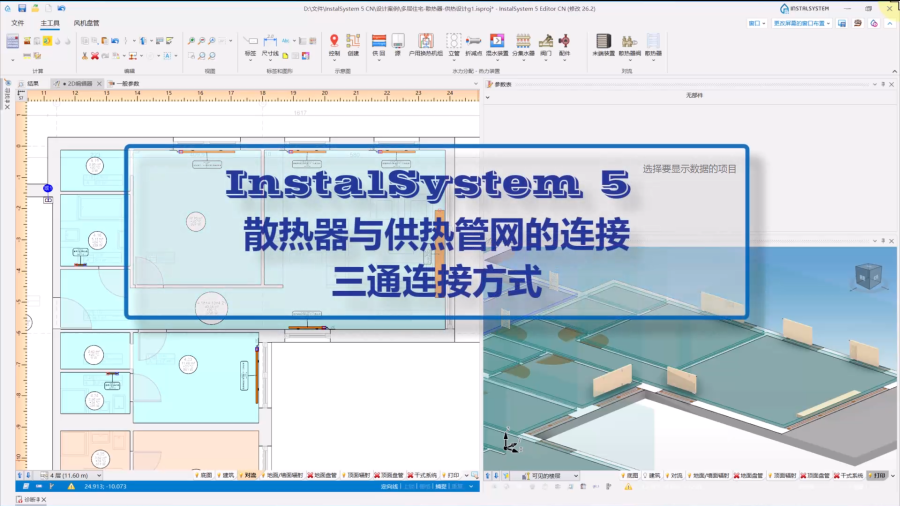This screenshot has height=506, width=900.
Task: Select the 混水装置 mixing device tool
Action: [497, 45]
